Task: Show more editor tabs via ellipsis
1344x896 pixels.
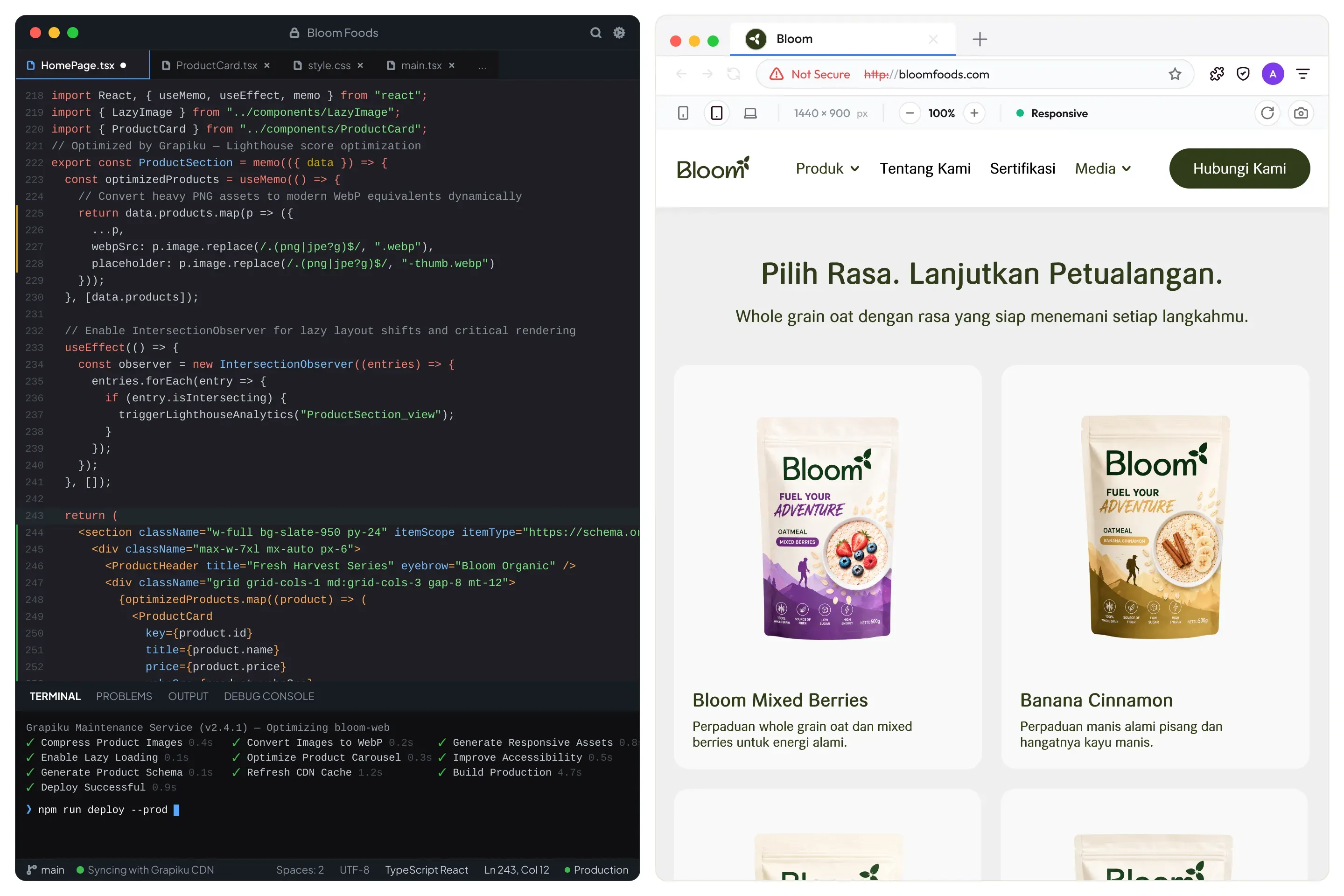Action: coord(482,66)
